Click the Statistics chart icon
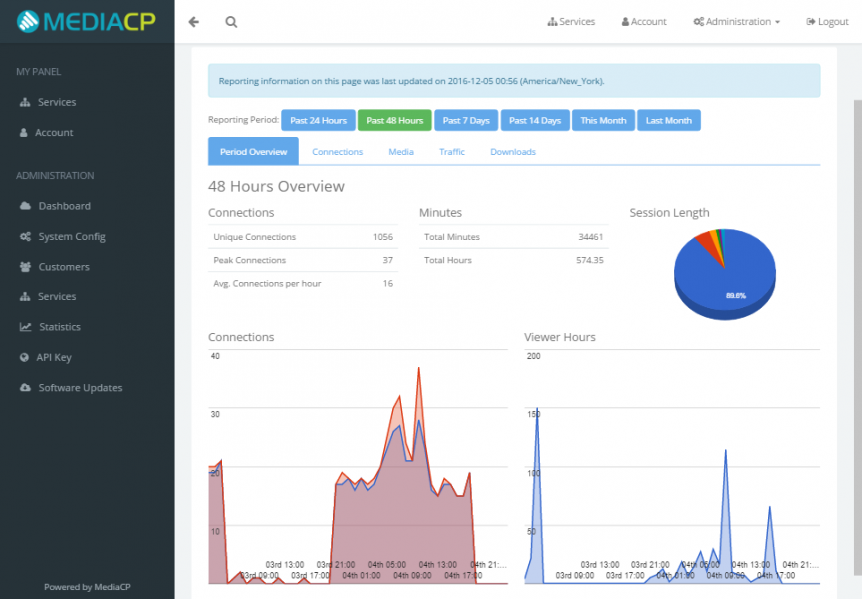The image size is (862, 599). click(25, 326)
